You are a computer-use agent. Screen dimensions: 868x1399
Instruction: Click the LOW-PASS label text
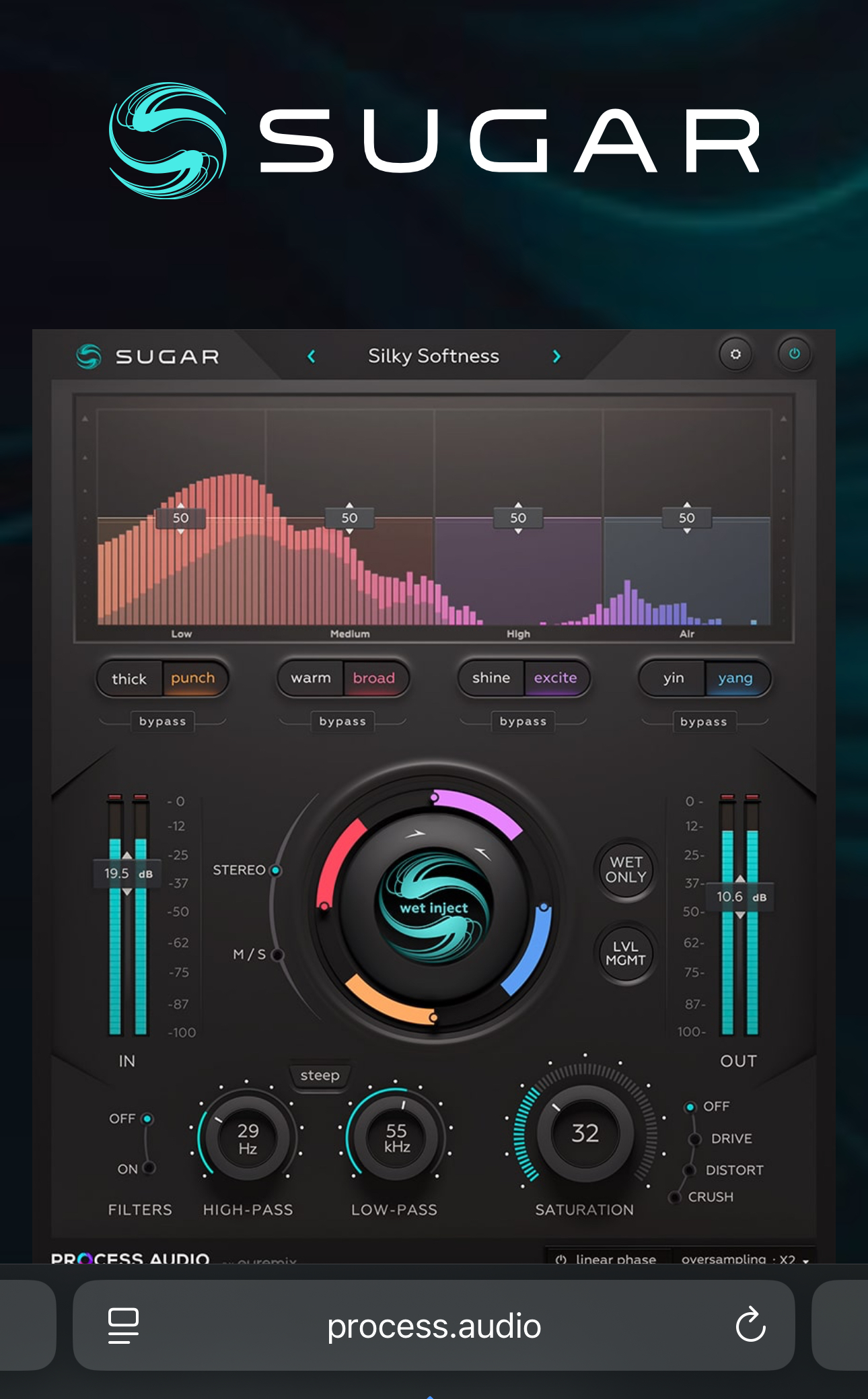pyautogui.click(x=394, y=1210)
